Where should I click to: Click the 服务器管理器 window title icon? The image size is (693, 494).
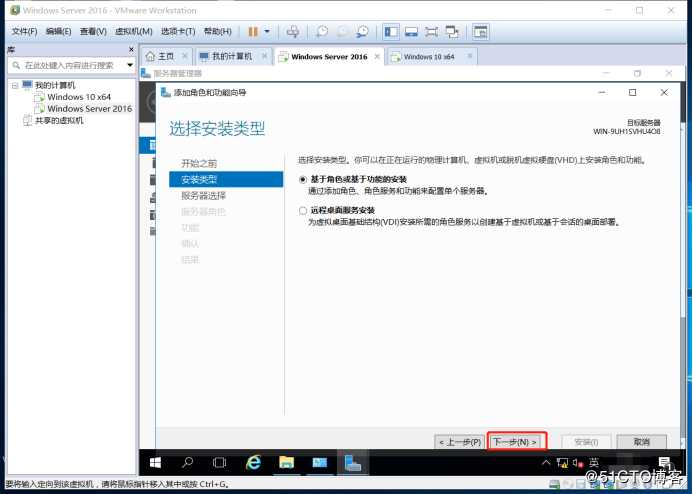[x=146, y=73]
